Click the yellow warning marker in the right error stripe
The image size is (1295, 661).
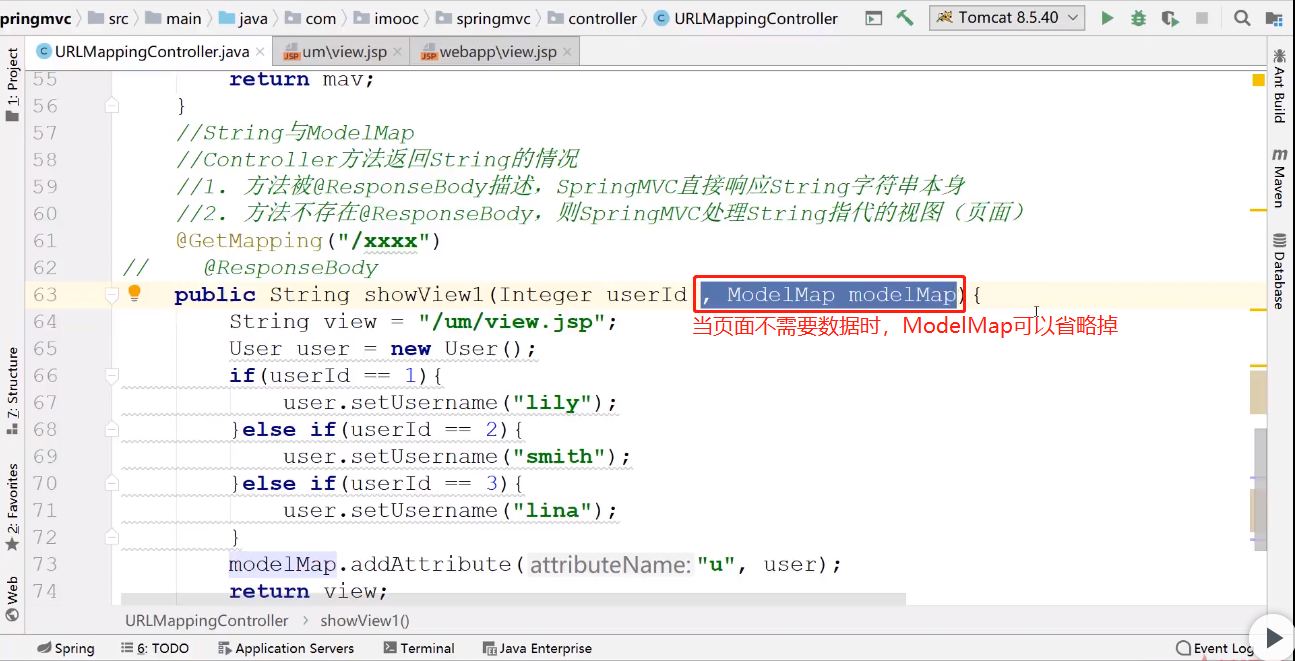(1259, 80)
